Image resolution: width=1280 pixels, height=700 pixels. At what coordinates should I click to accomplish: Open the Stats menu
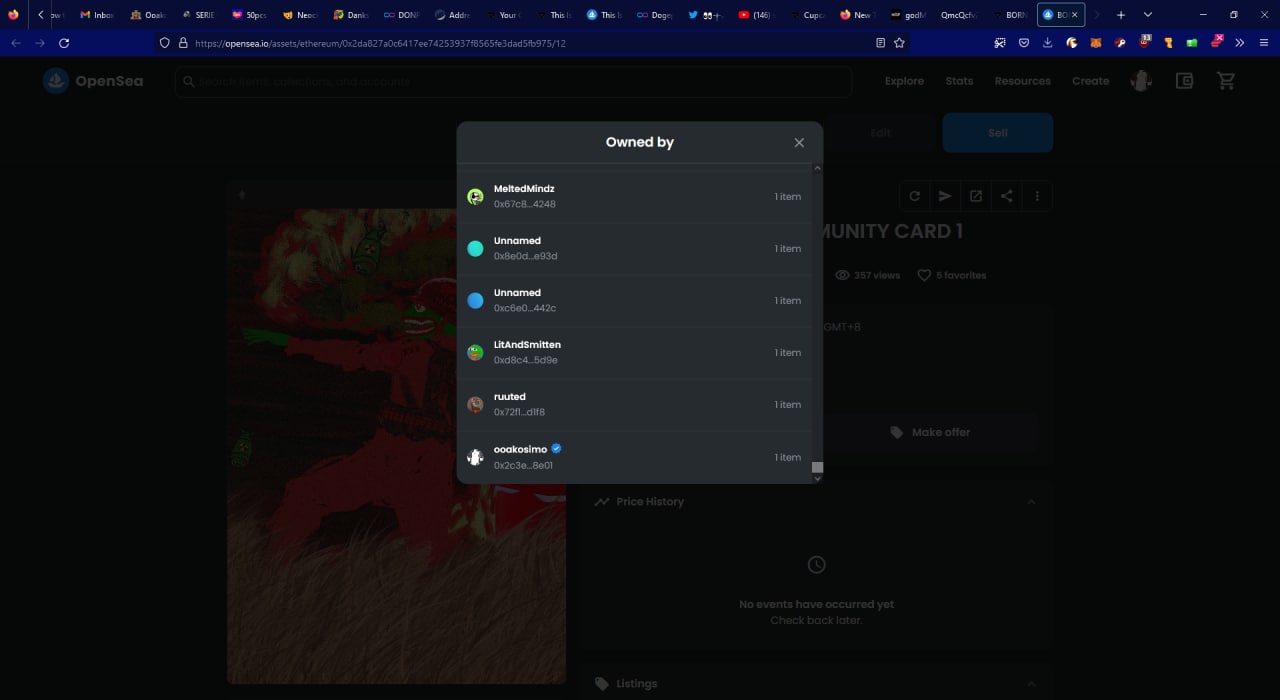click(959, 81)
